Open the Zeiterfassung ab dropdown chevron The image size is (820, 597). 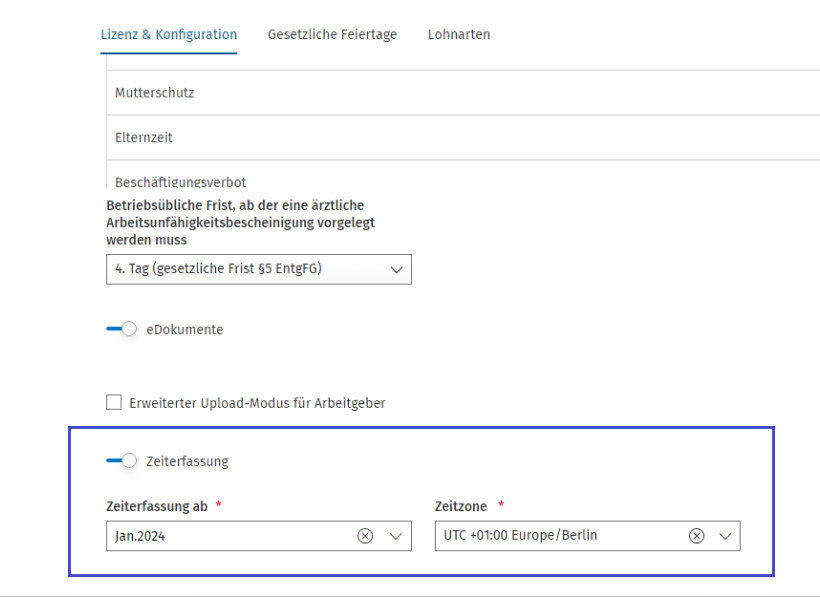click(x=395, y=536)
